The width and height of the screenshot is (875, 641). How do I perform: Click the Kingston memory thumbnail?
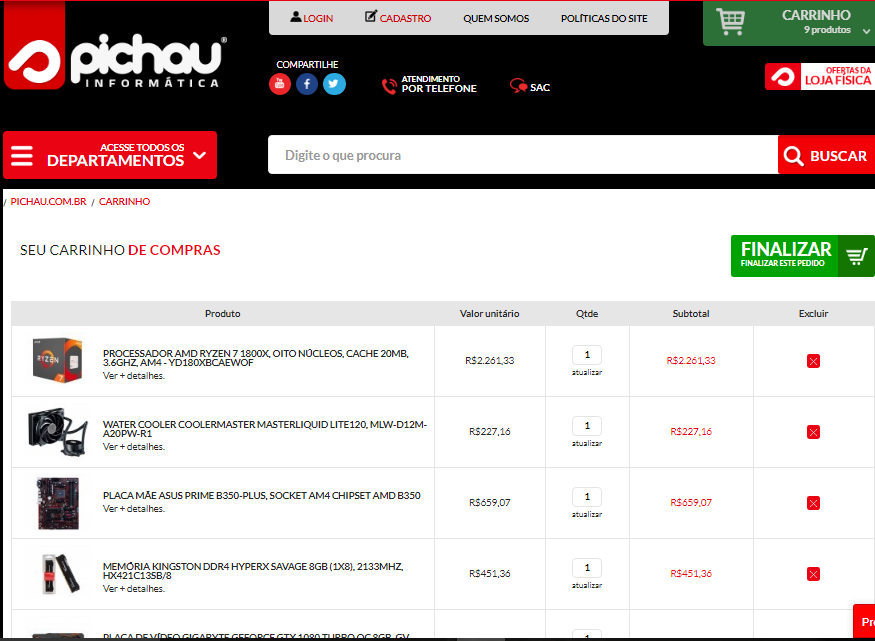click(x=60, y=573)
